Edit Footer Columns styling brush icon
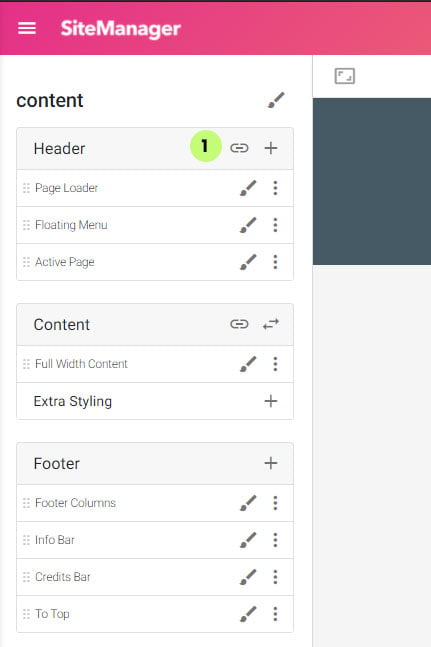The image size is (431, 647). [248, 503]
